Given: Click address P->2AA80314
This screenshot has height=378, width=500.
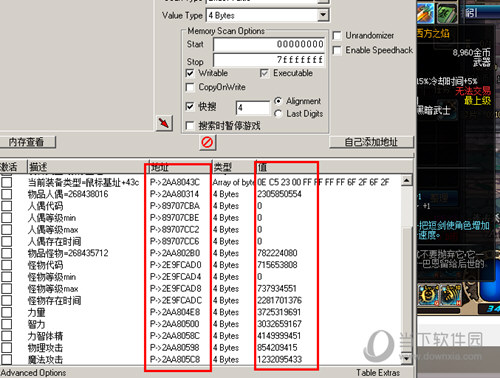Looking at the screenshot, I should (174, 194).
